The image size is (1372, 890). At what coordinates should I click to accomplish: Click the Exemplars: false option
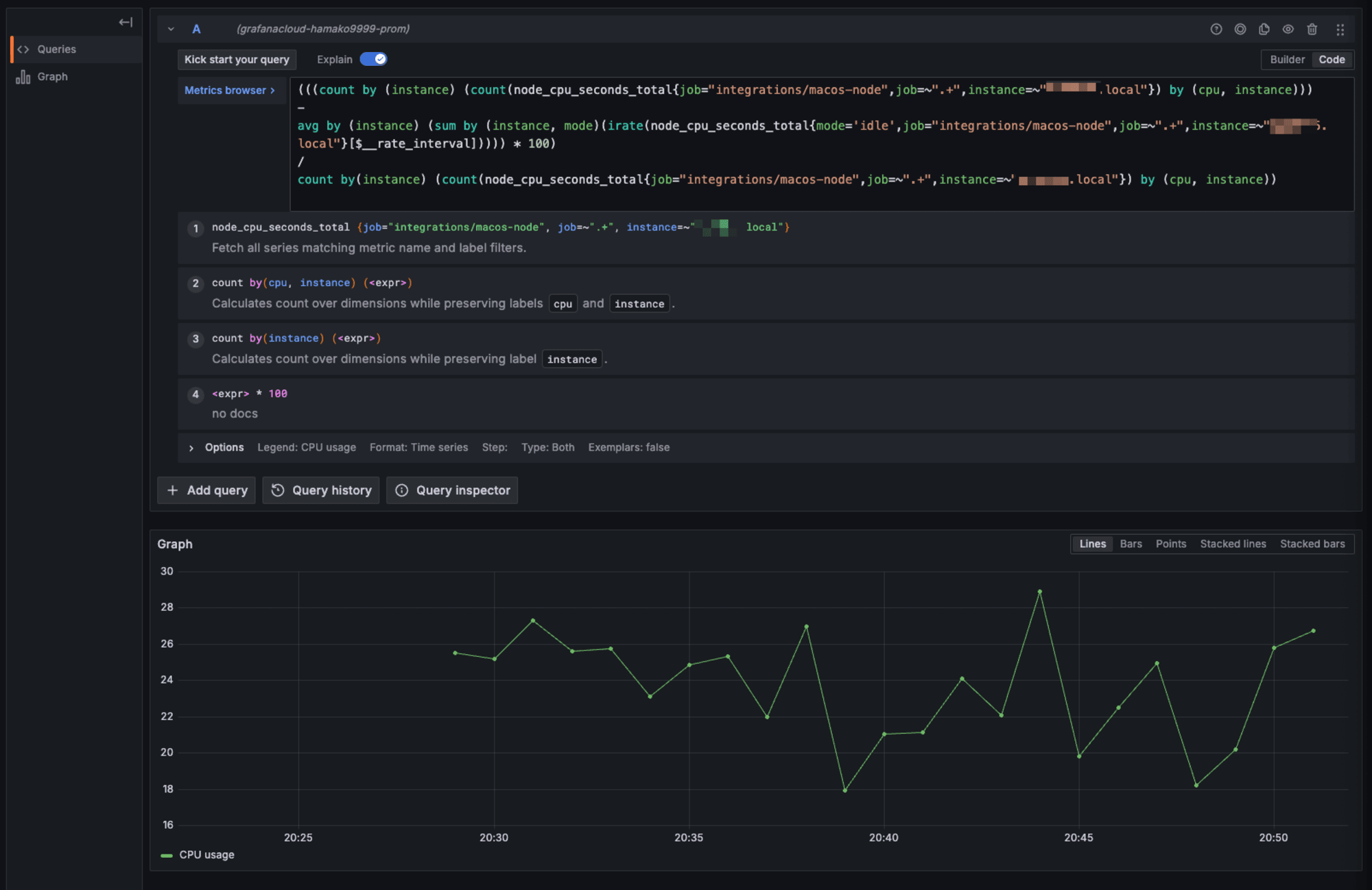pyautogui.click(x=628, y=448)
